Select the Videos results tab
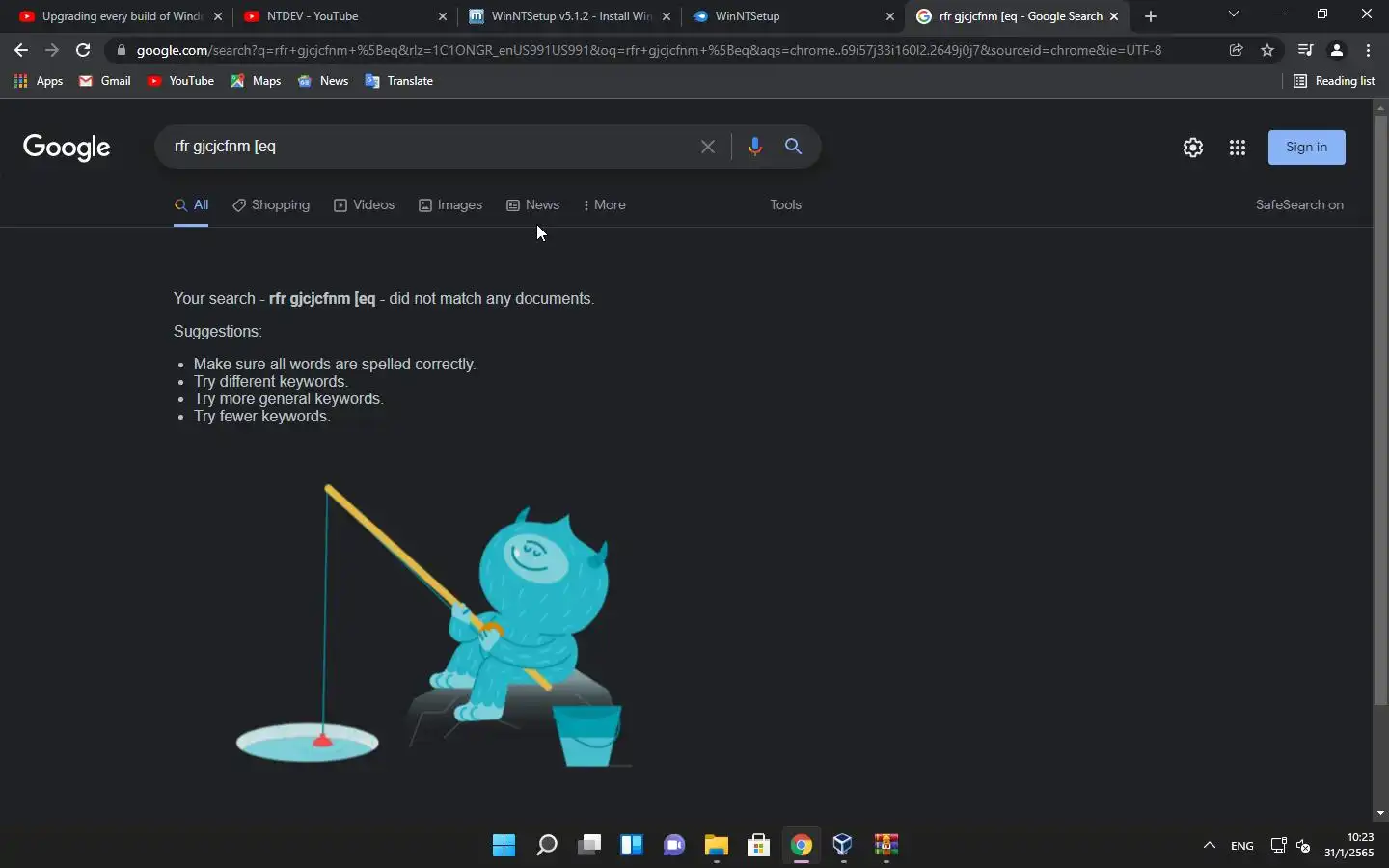Screen dimensions: 1389x868 tap(364, 205)
